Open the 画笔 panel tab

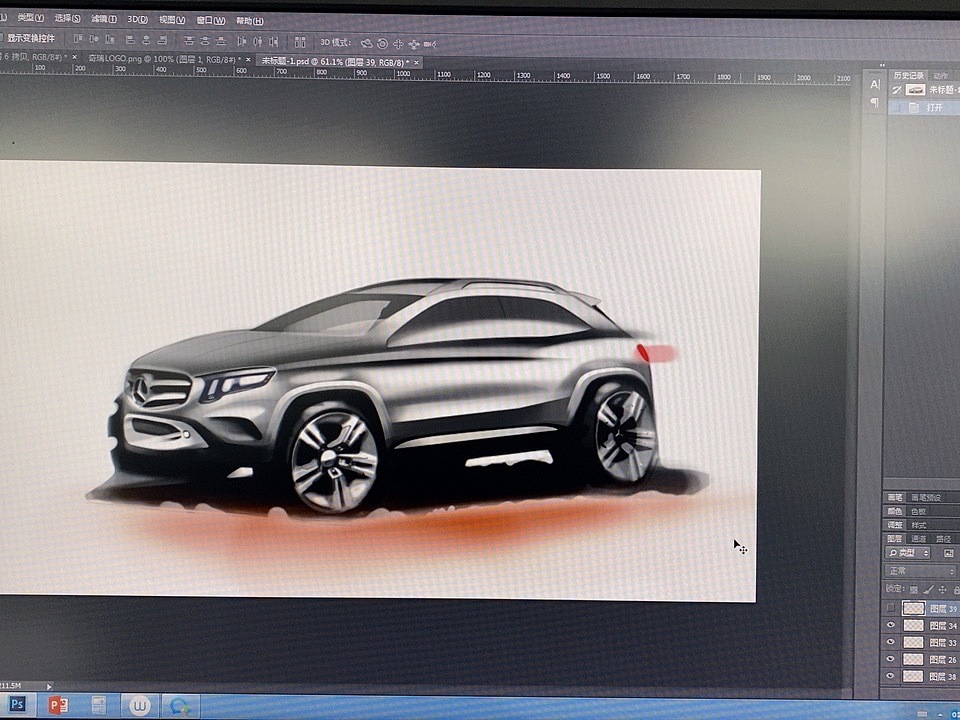tap(895, 497)
